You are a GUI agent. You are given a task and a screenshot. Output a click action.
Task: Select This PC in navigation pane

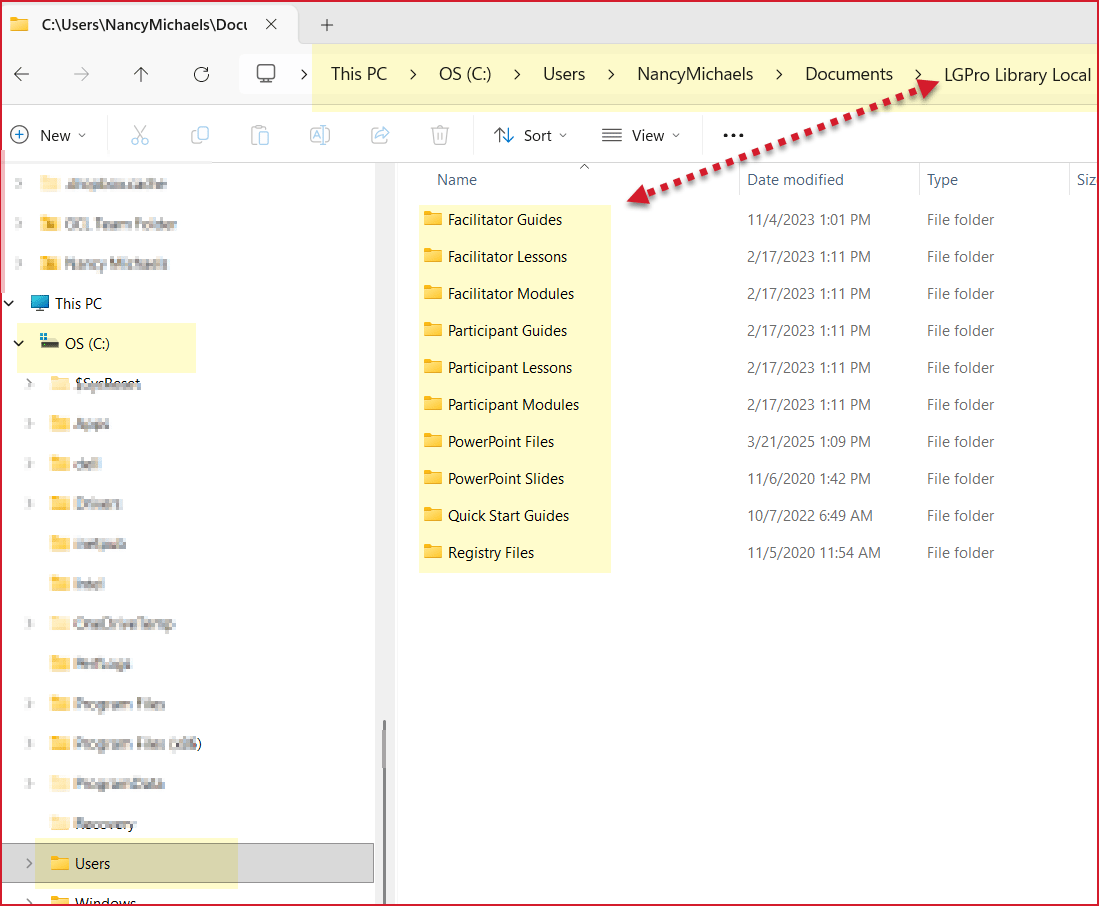[x=67, y=303]
